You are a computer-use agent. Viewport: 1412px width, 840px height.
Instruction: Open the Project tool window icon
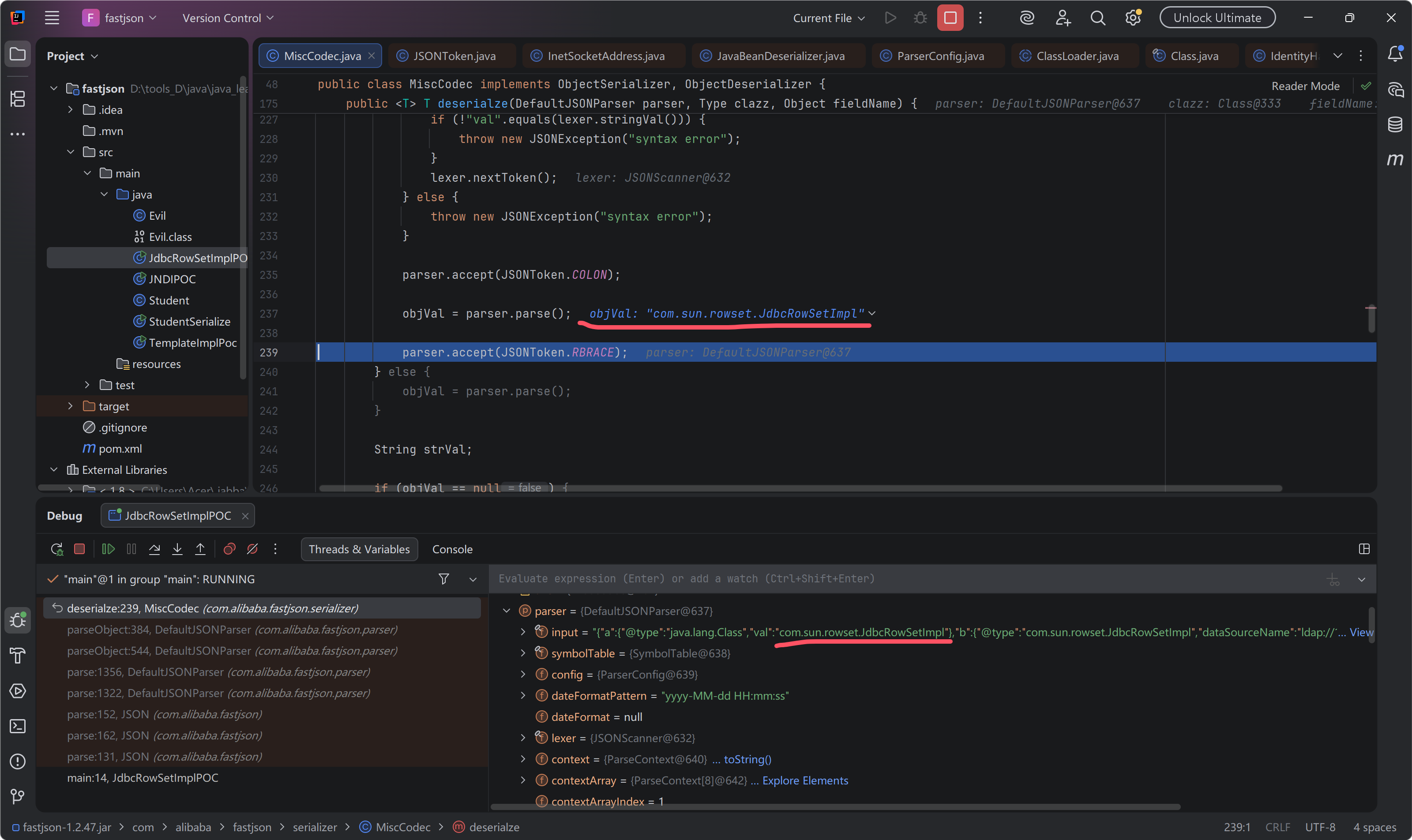click(x=18, y=54)
